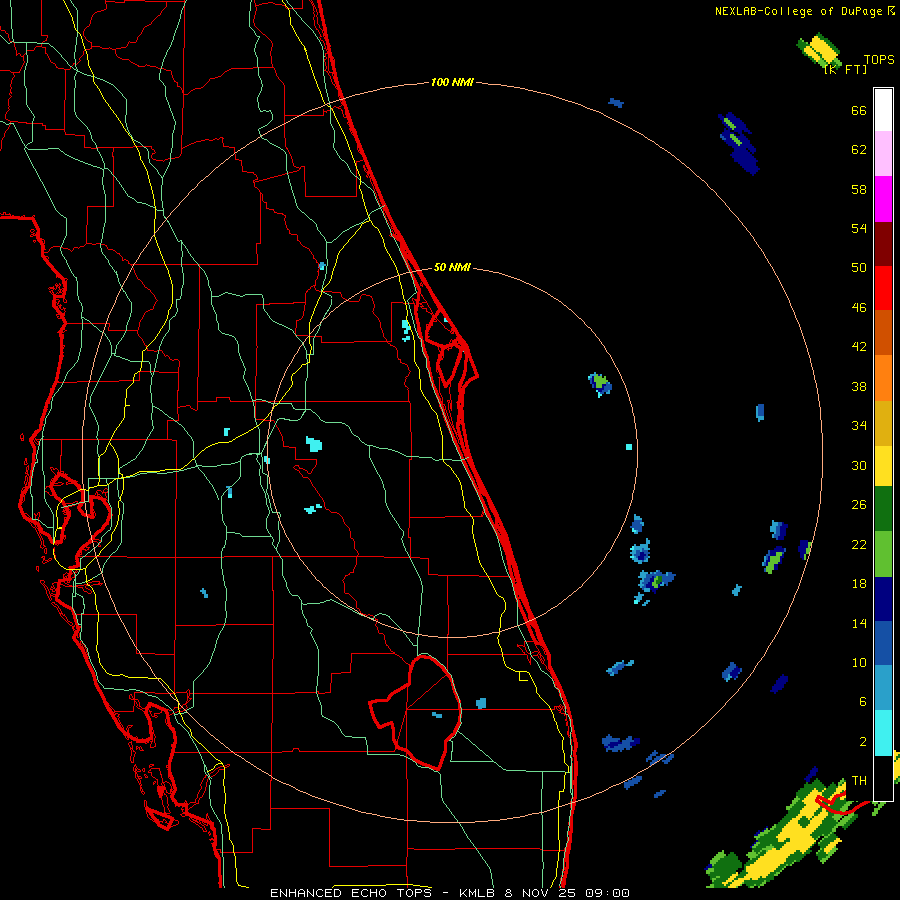
Task: Click the light pink legend swatch
Action: tap(883, 153)
